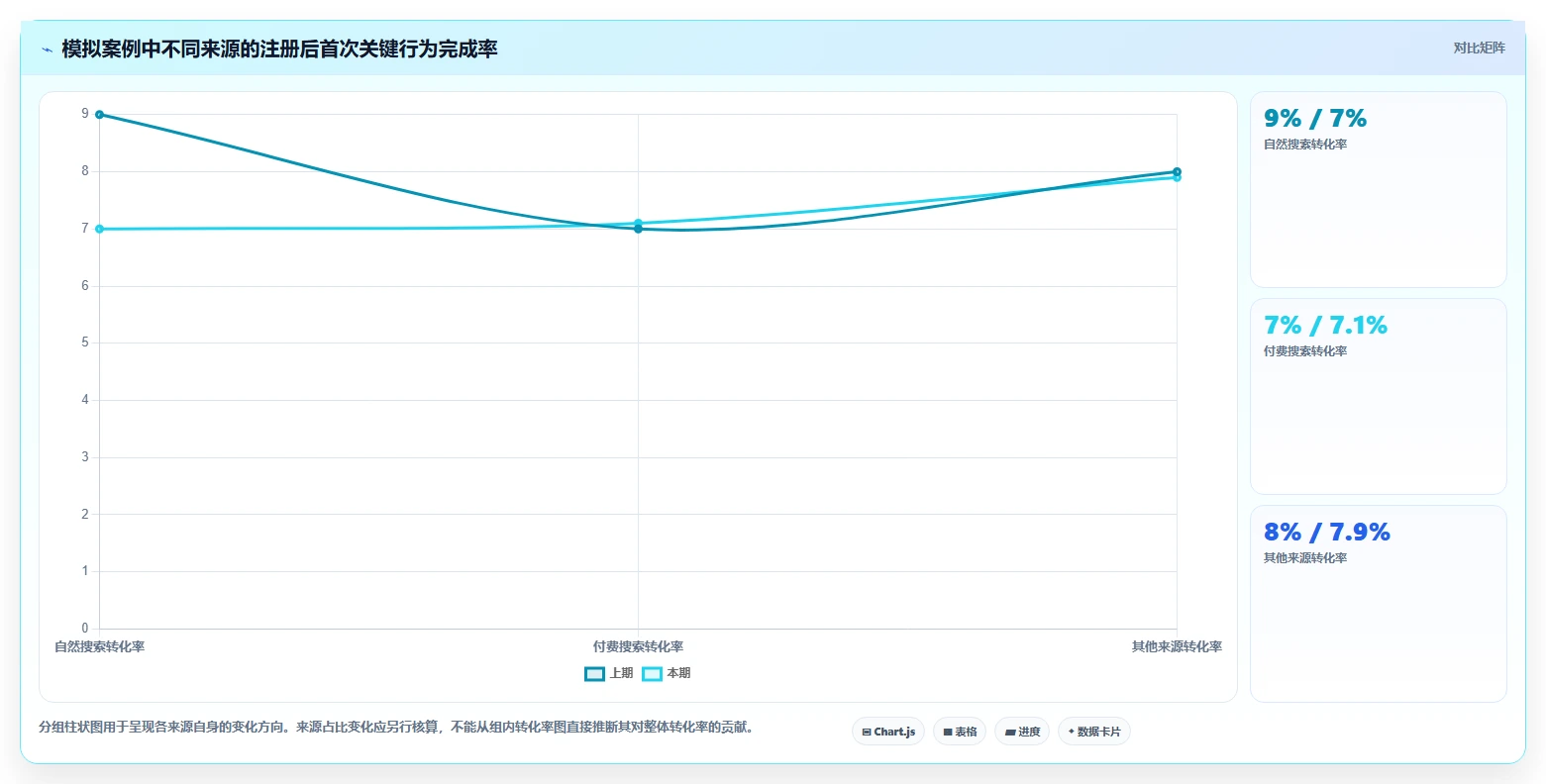Click 其他来源转化率 label in the third card
The width and height of the screenshot is (1546, 784).
pyautogui.click(x=1305, y=558)
